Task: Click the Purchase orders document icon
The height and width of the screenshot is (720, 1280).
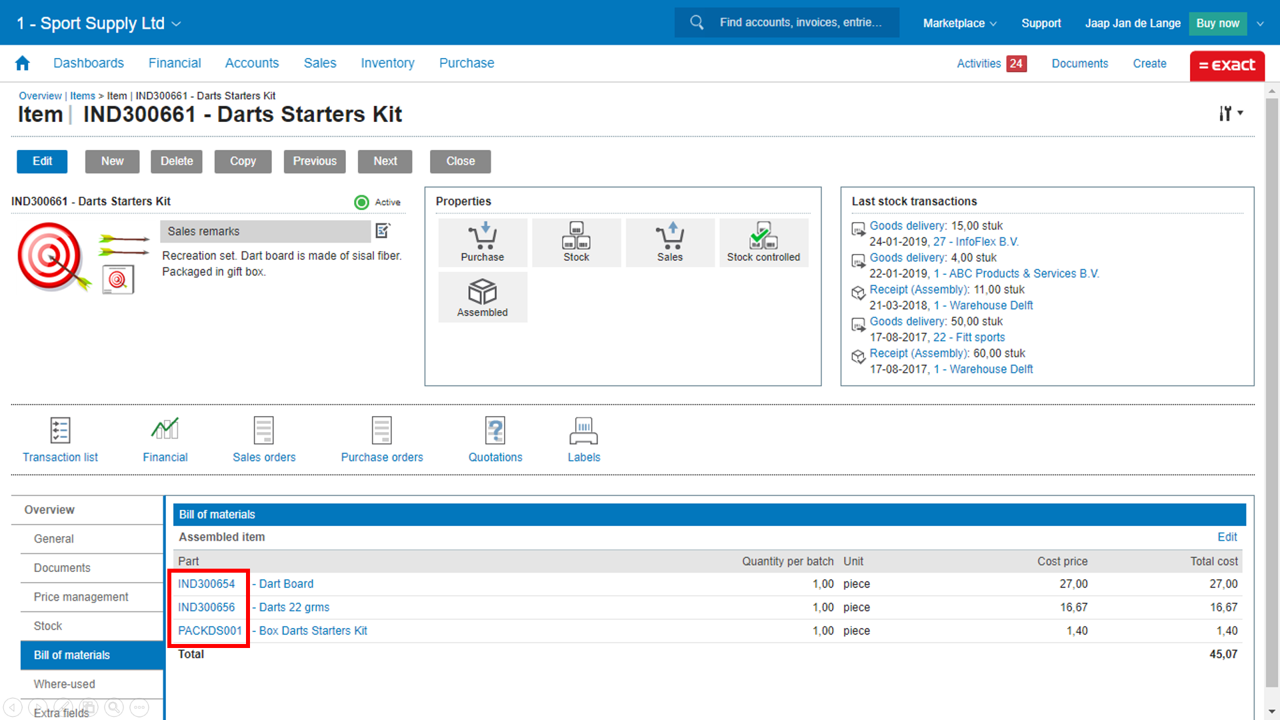Action: pos(382,431)
